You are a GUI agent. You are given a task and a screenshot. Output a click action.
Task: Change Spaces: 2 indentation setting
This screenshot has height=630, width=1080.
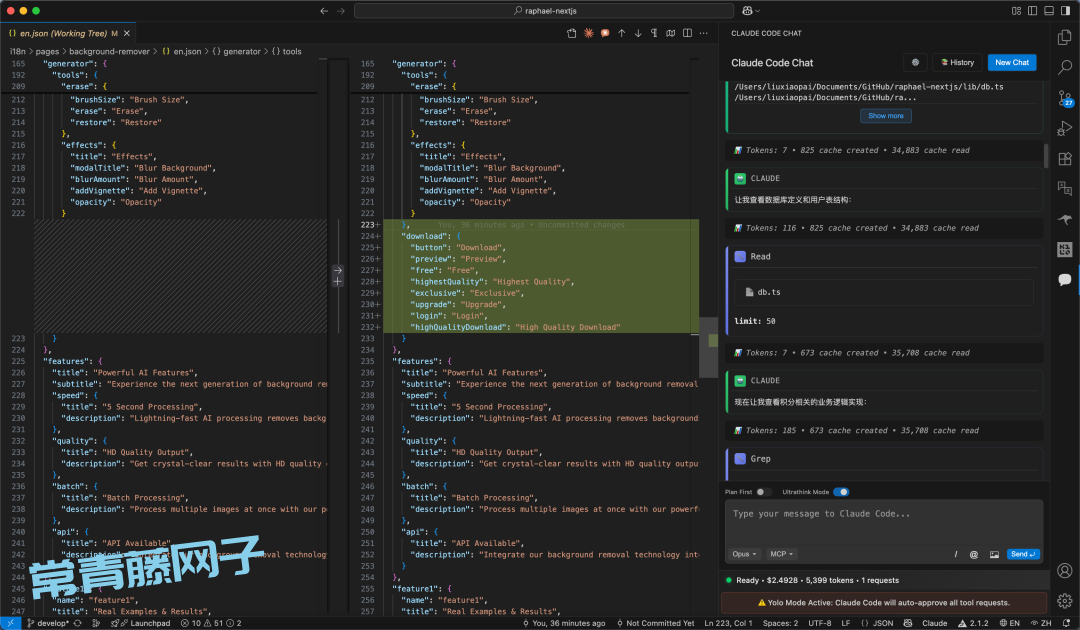pyautogui.click(x=780, y=623)
